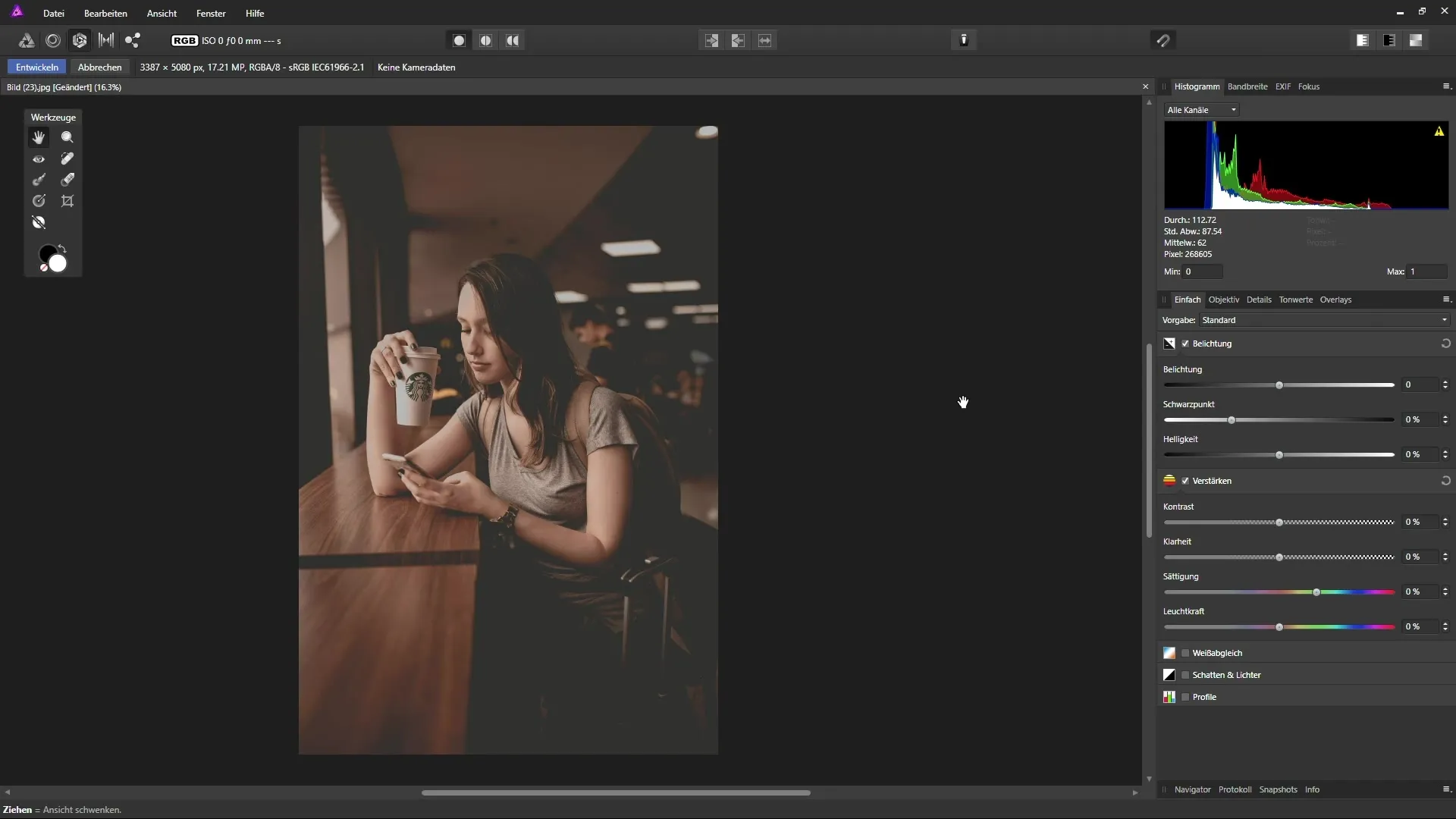Open the Ansicht menu

[162, 14]
